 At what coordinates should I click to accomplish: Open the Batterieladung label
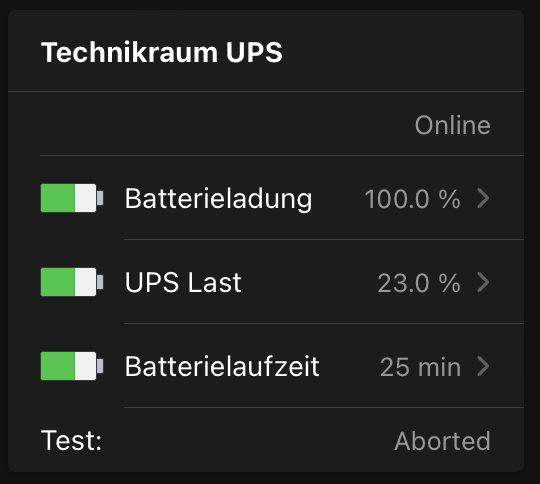(218, 199)
